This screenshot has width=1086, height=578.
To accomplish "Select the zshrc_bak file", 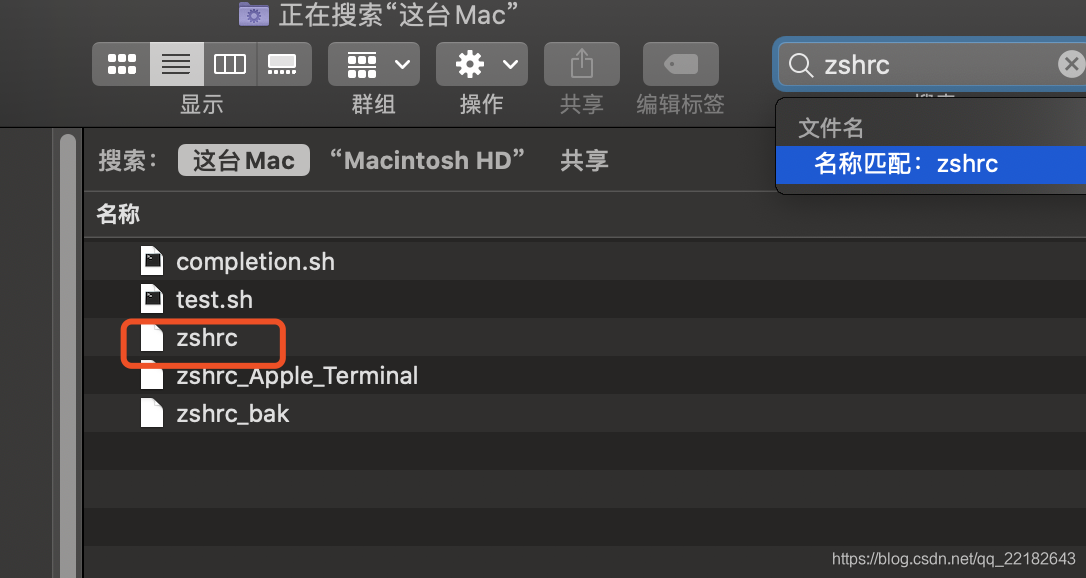I will (232, 414).
